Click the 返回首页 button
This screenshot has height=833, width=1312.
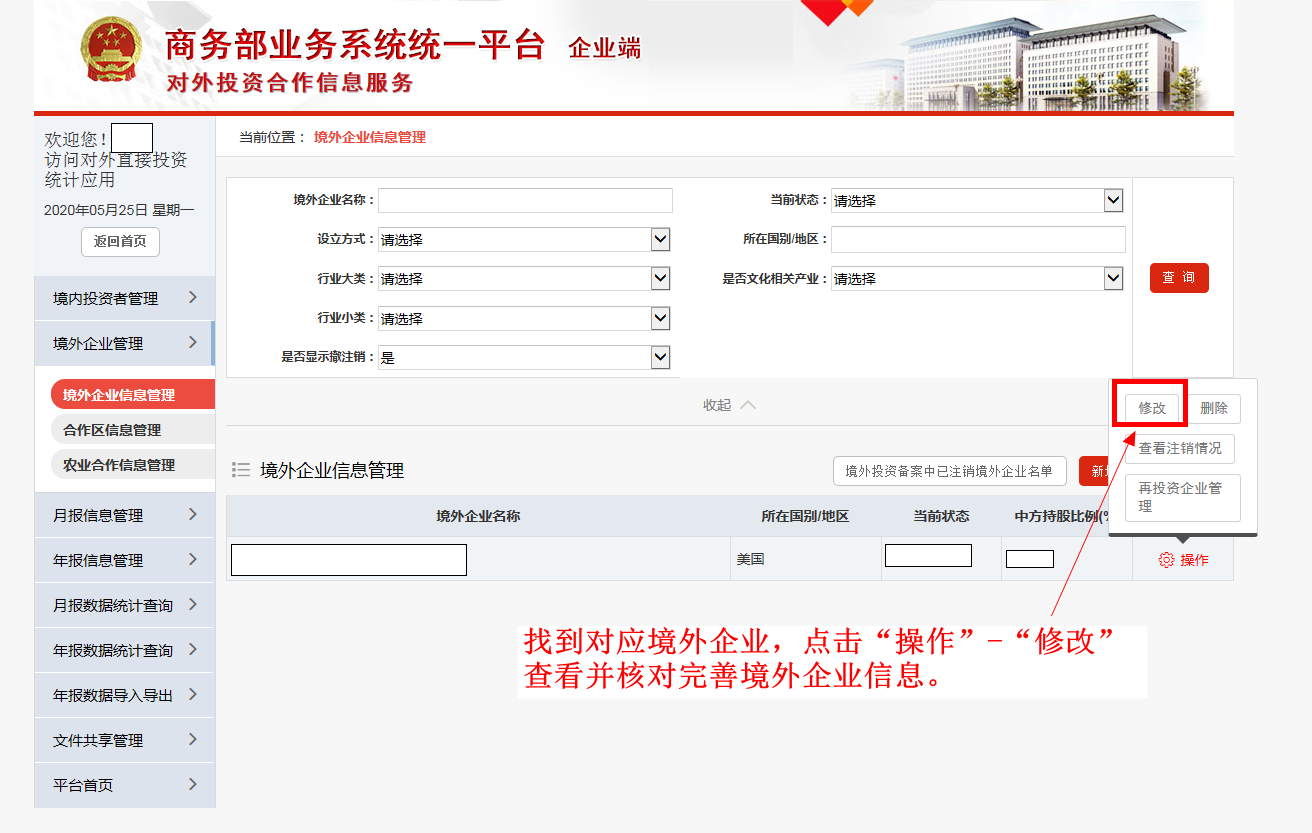pos(120,241)
